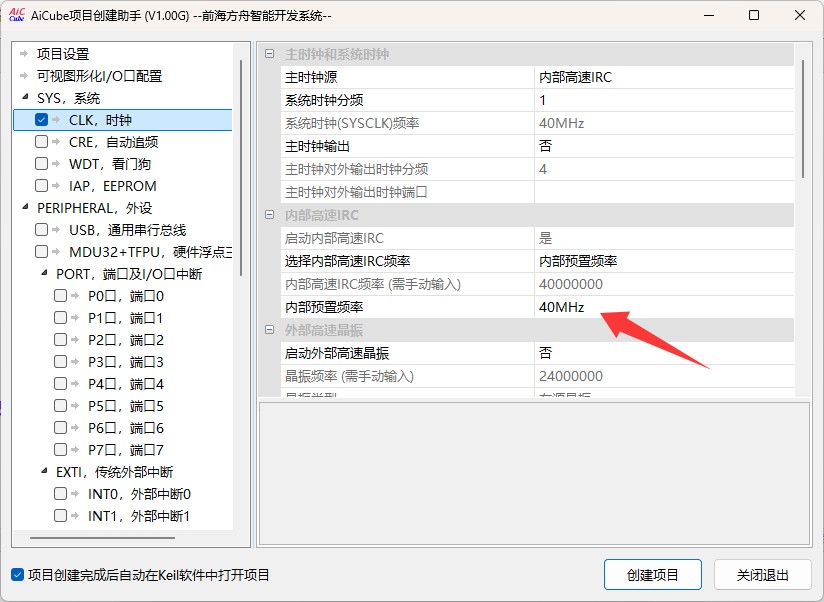Check the INT0 外部中断0 checkbox
The width and height of the screenshot is (824, 602).
(60, 494)
